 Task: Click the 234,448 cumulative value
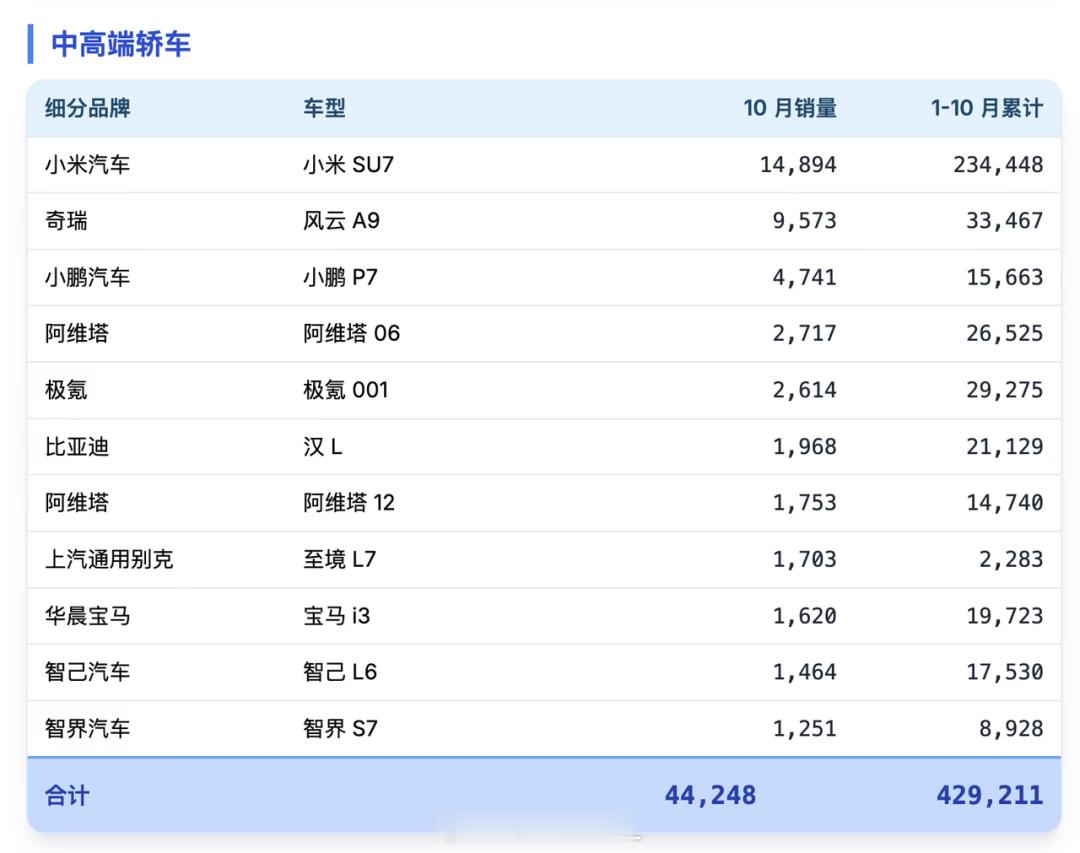(x=999, y=165)
